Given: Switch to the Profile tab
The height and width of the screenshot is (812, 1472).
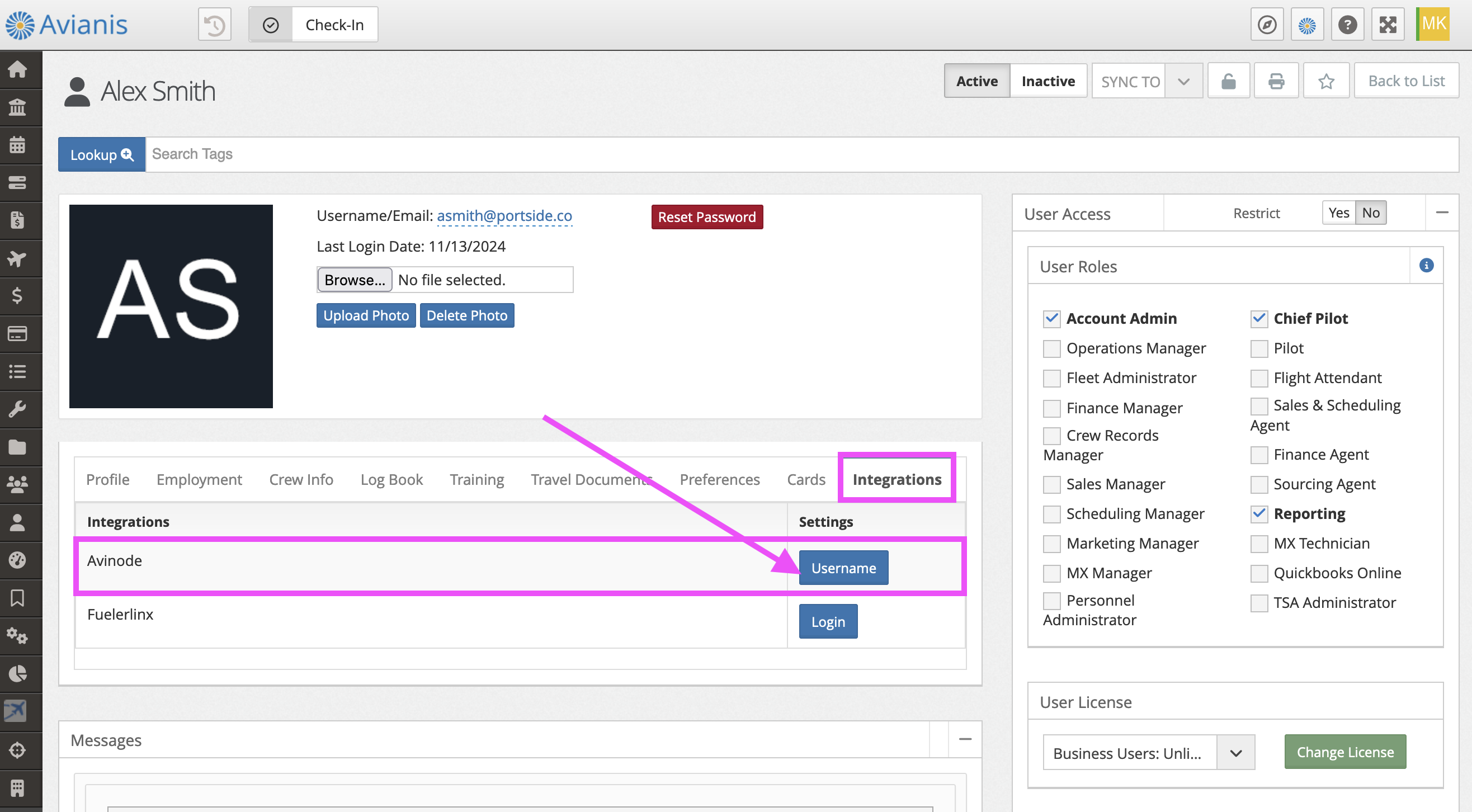Looking at the screenshot, I should tap(107, 480).
